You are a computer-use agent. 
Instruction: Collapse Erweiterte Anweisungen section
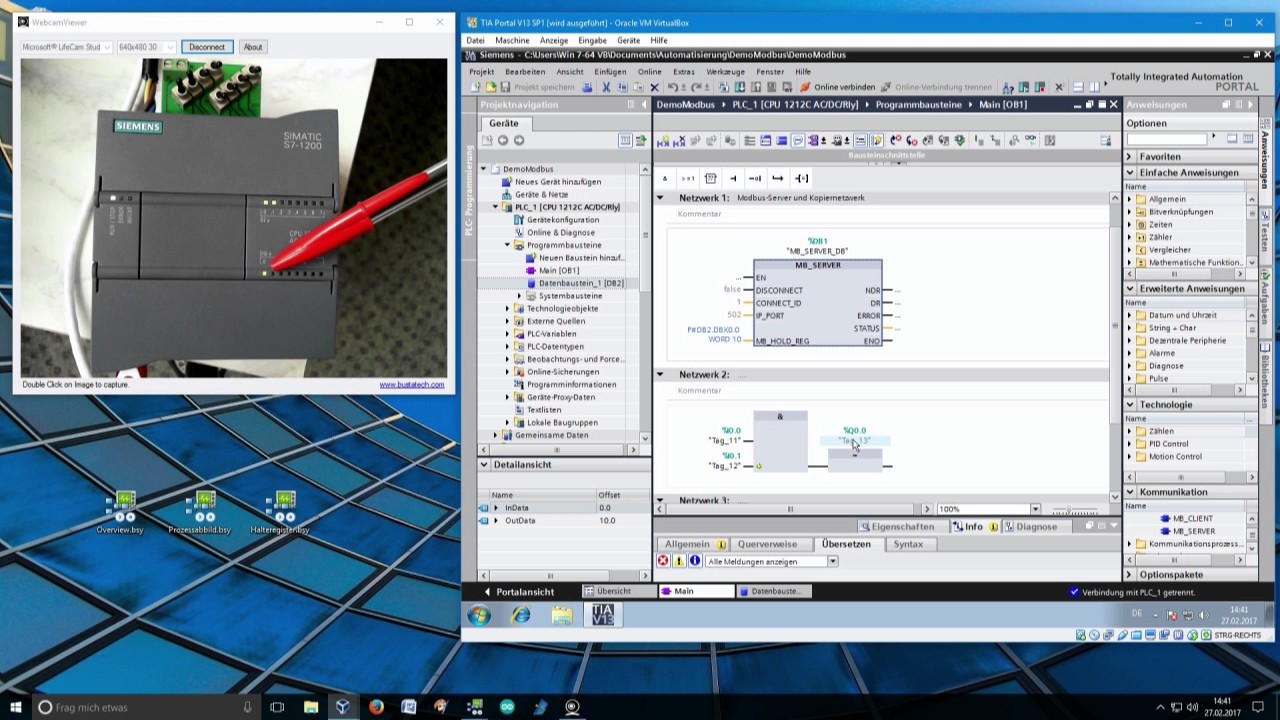1130,289
